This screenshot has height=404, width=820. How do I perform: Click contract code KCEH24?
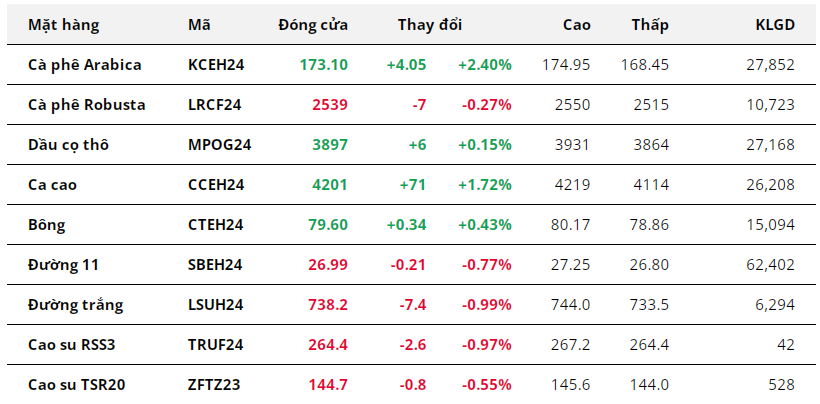[216, 65]
